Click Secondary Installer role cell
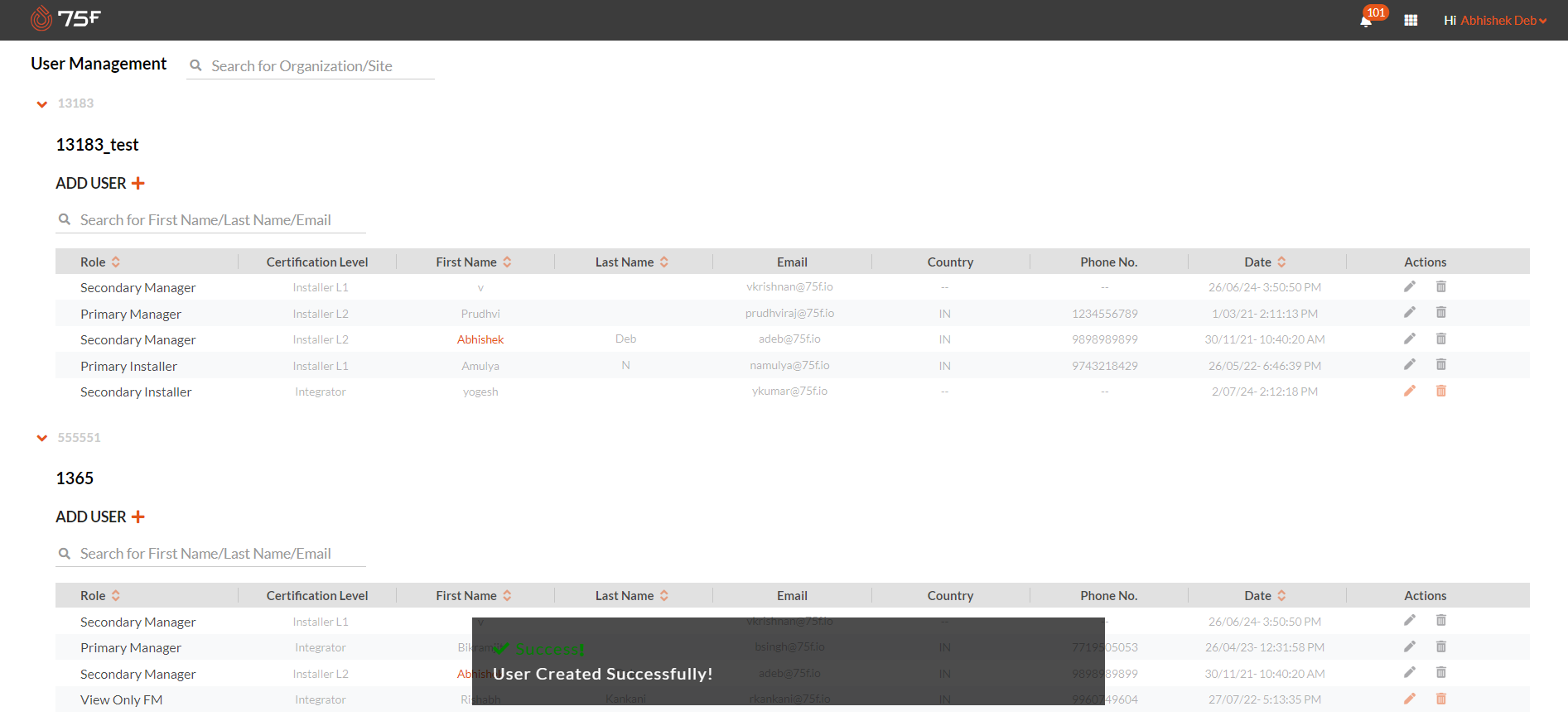 tap(136, 392)
